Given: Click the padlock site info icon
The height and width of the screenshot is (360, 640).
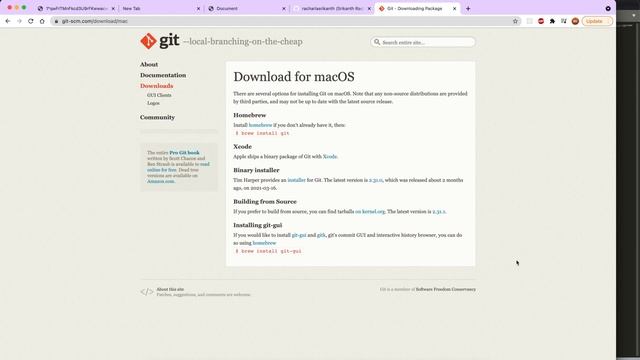Looking at the screenshot, I should pyautogui.click(x=56, y=21).
